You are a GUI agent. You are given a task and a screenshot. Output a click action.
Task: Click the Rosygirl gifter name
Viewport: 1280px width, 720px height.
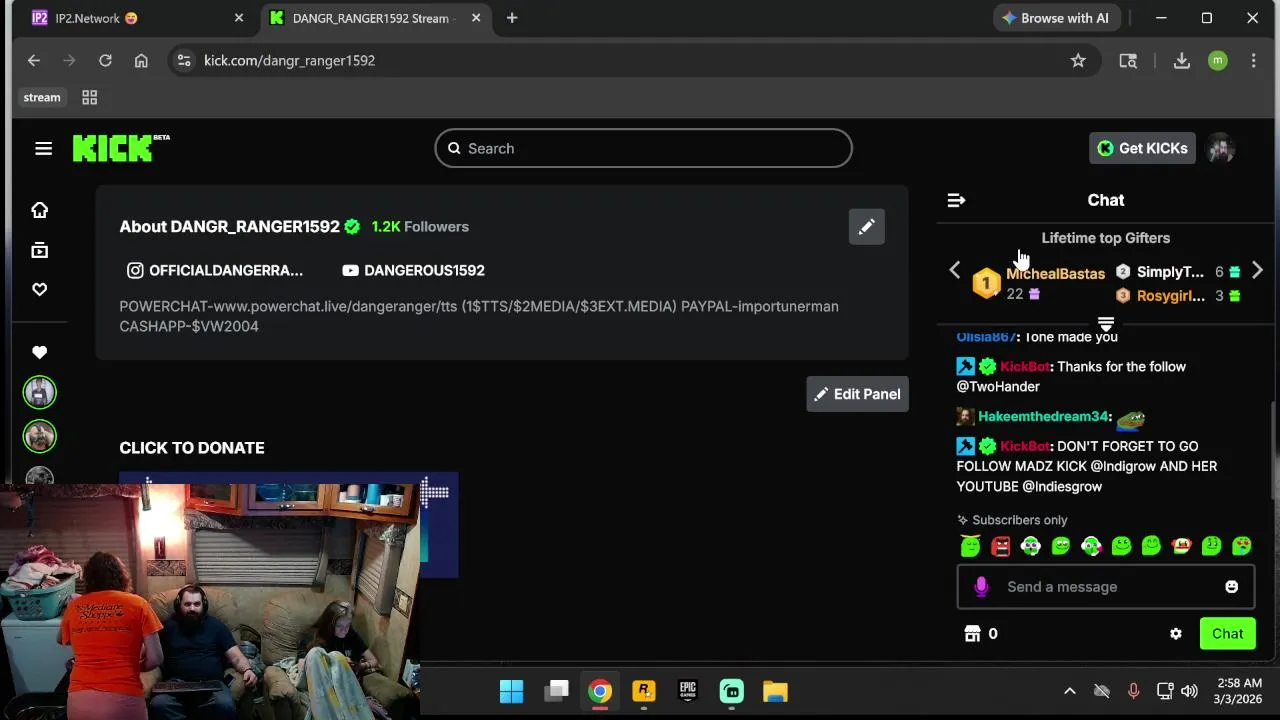click(x=1171, y=296)
